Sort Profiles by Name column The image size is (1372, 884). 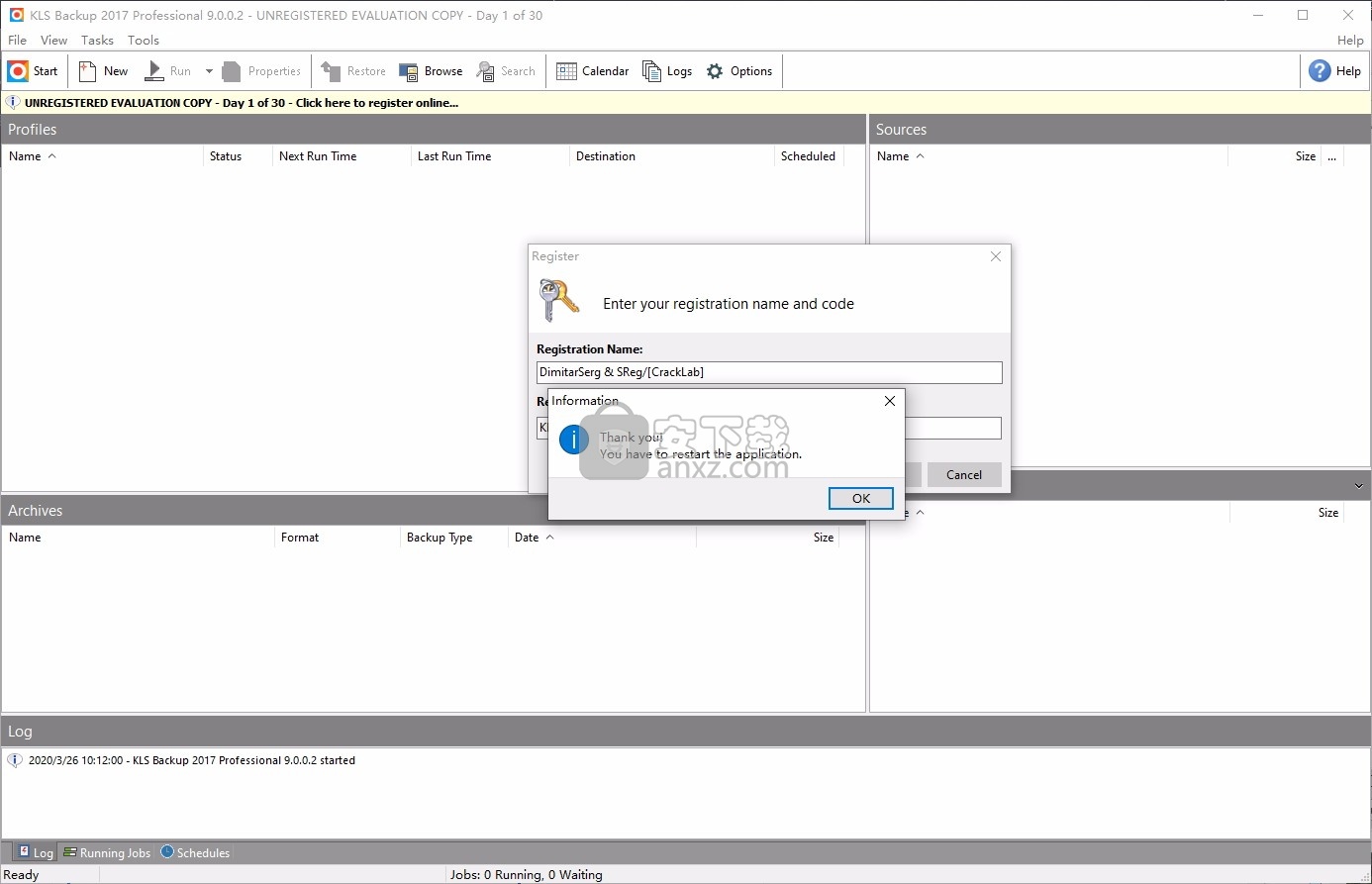[102, 156]
